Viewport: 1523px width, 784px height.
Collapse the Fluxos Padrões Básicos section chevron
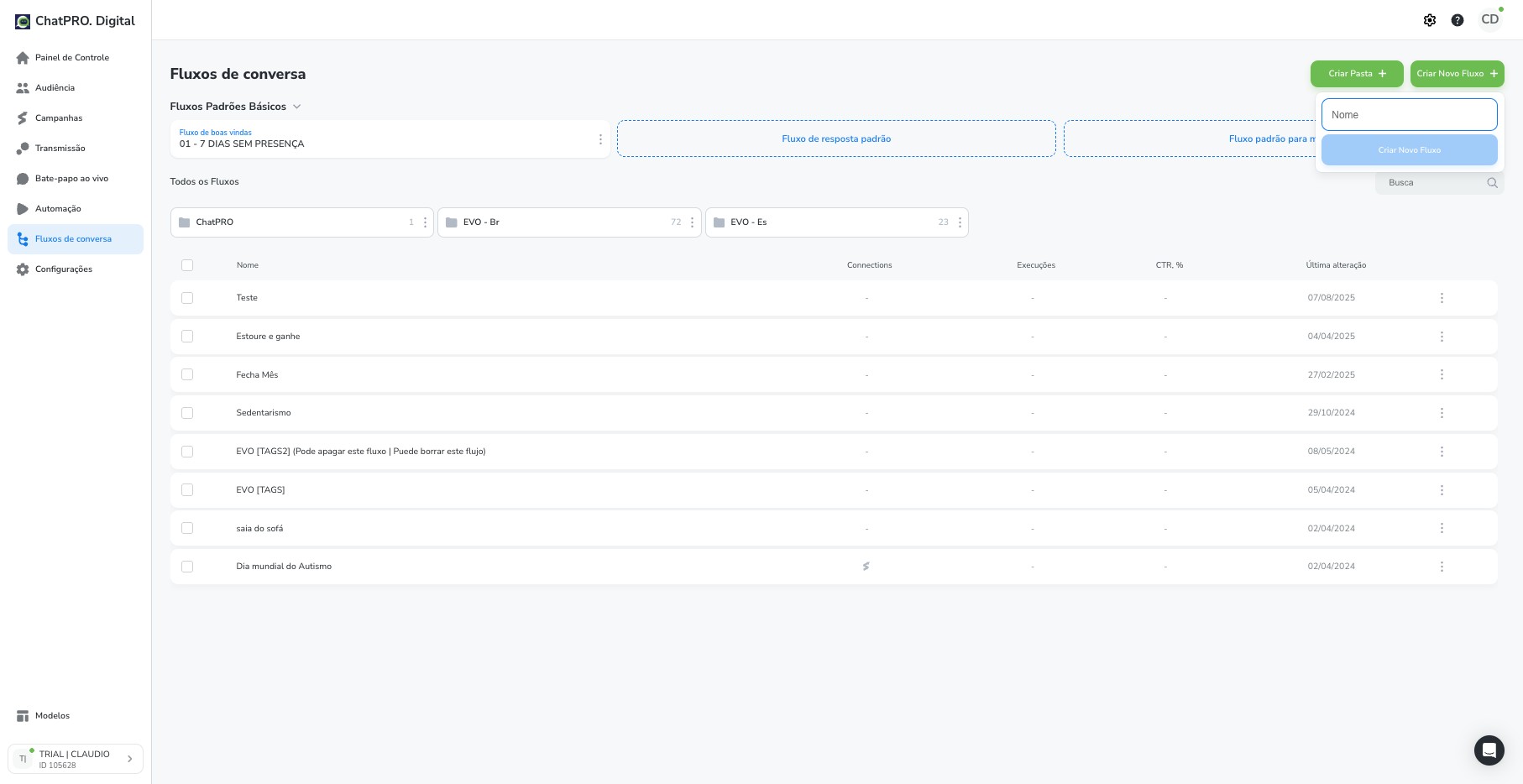click(x=296, y=107)
